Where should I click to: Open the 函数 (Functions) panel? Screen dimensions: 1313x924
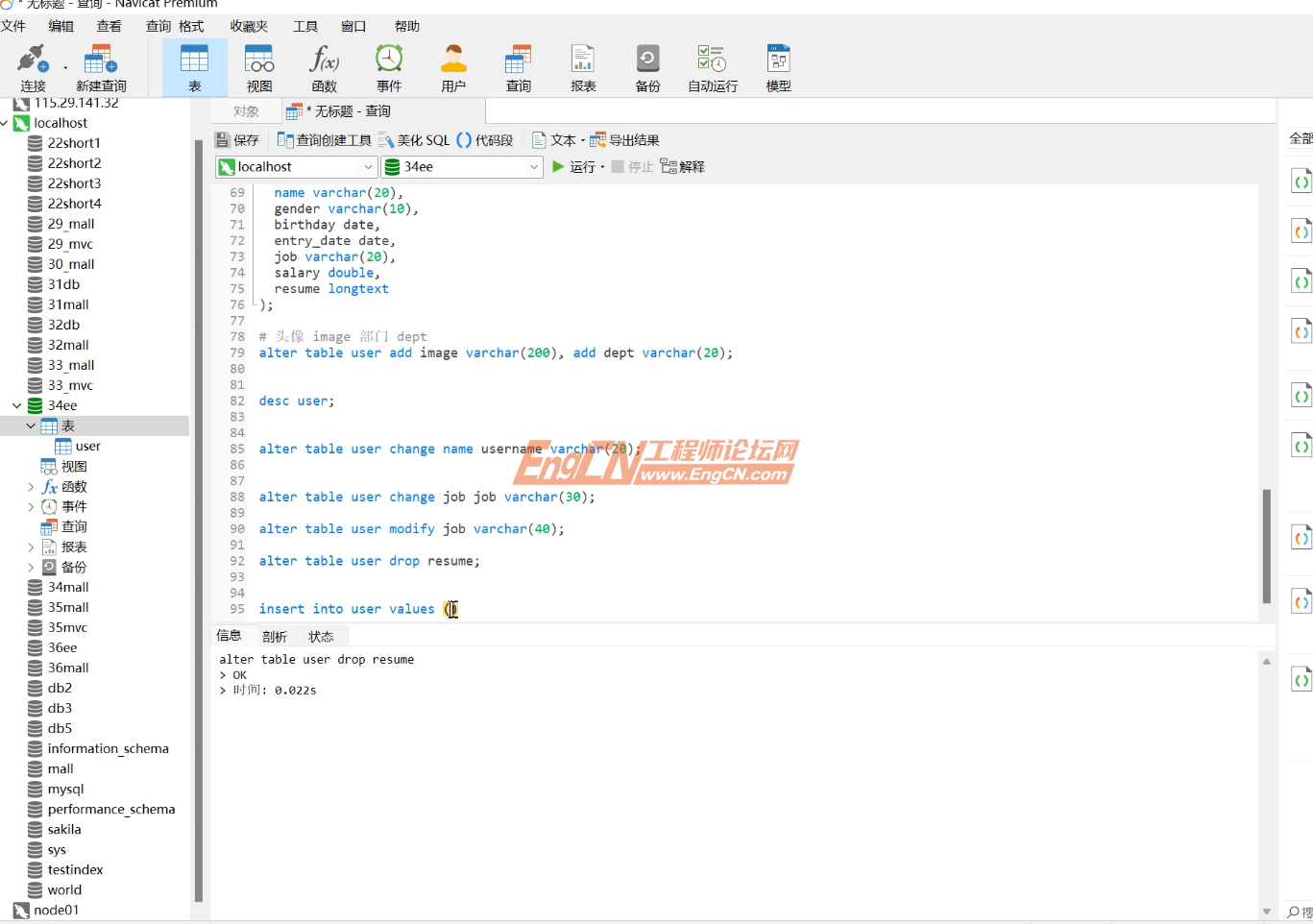[x=324, y=65]
